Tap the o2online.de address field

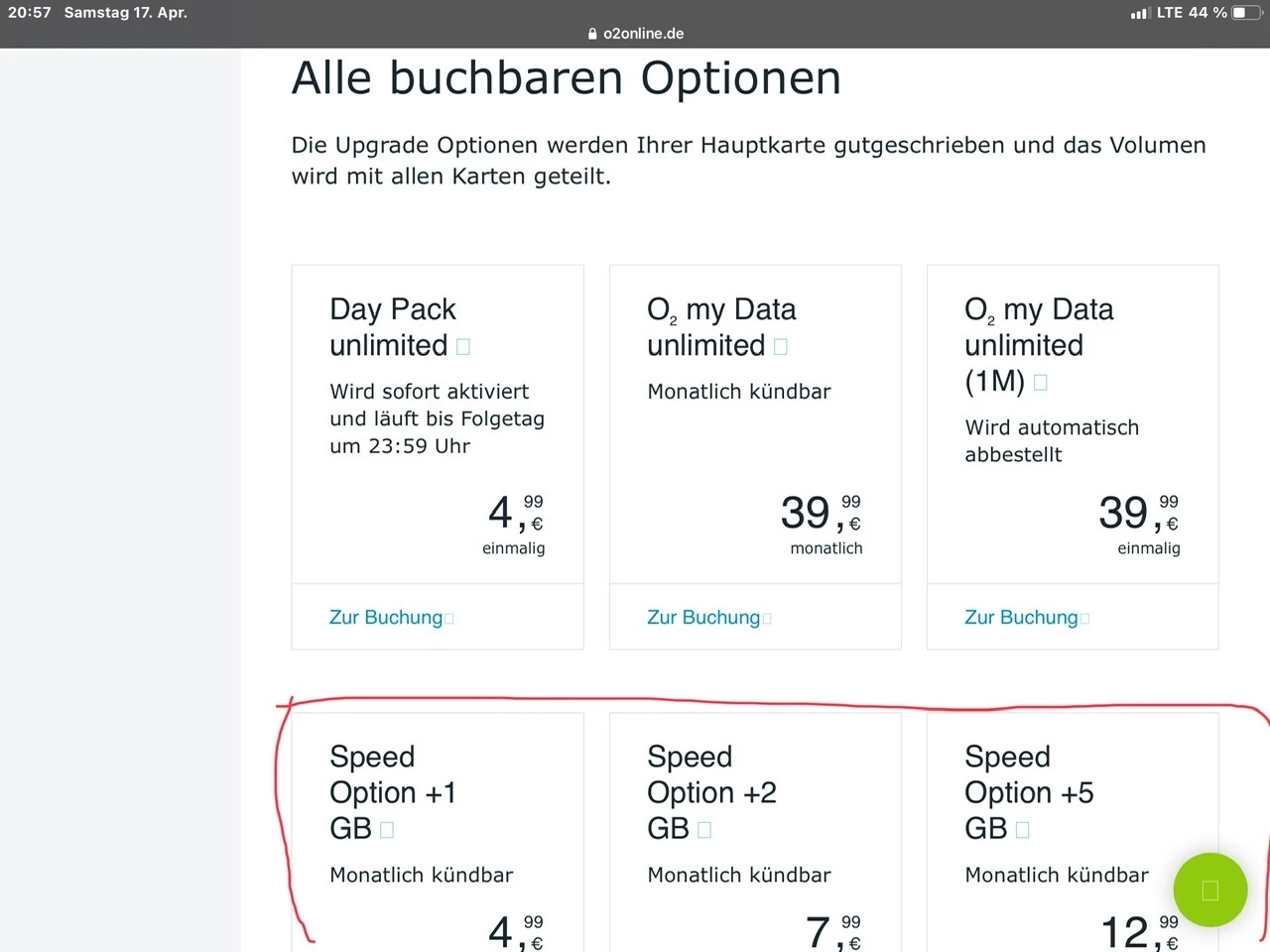pyautogui.click(x=643, y=34)
